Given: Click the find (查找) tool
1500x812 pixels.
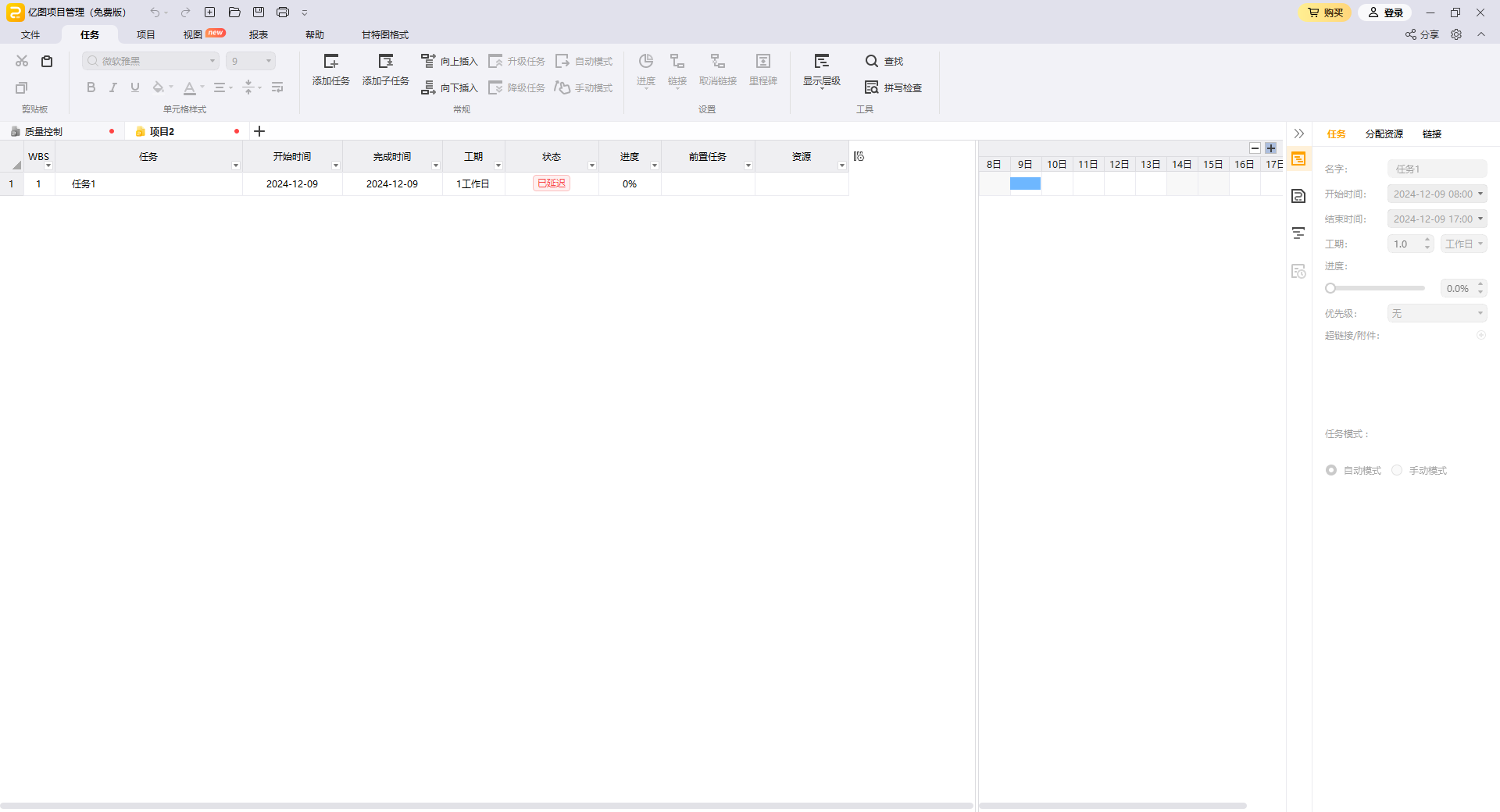Looking at the screenshot, I should 884,61.
